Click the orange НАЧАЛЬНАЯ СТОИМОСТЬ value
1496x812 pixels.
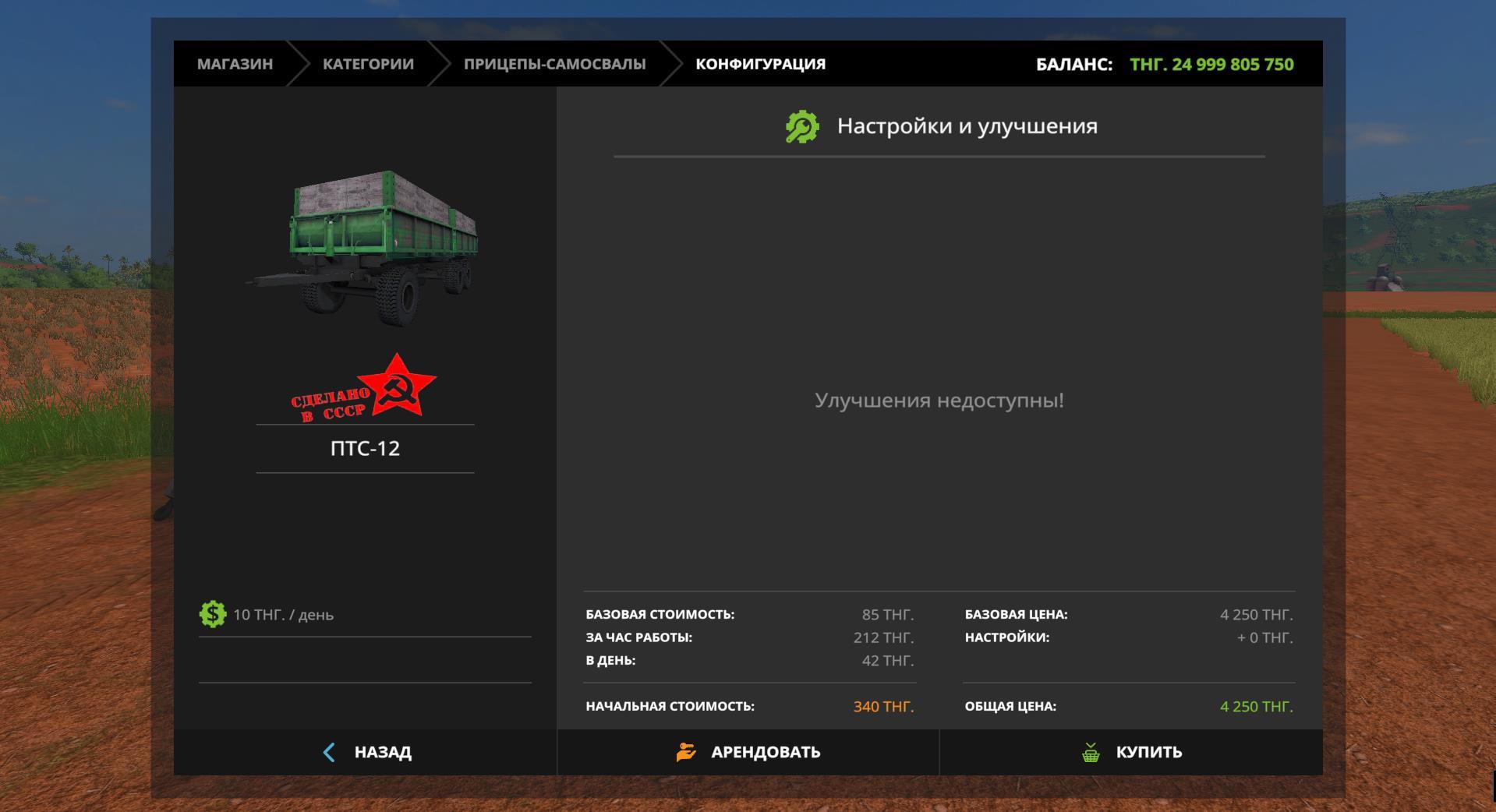pyautogui.click(x=883, y=707)
